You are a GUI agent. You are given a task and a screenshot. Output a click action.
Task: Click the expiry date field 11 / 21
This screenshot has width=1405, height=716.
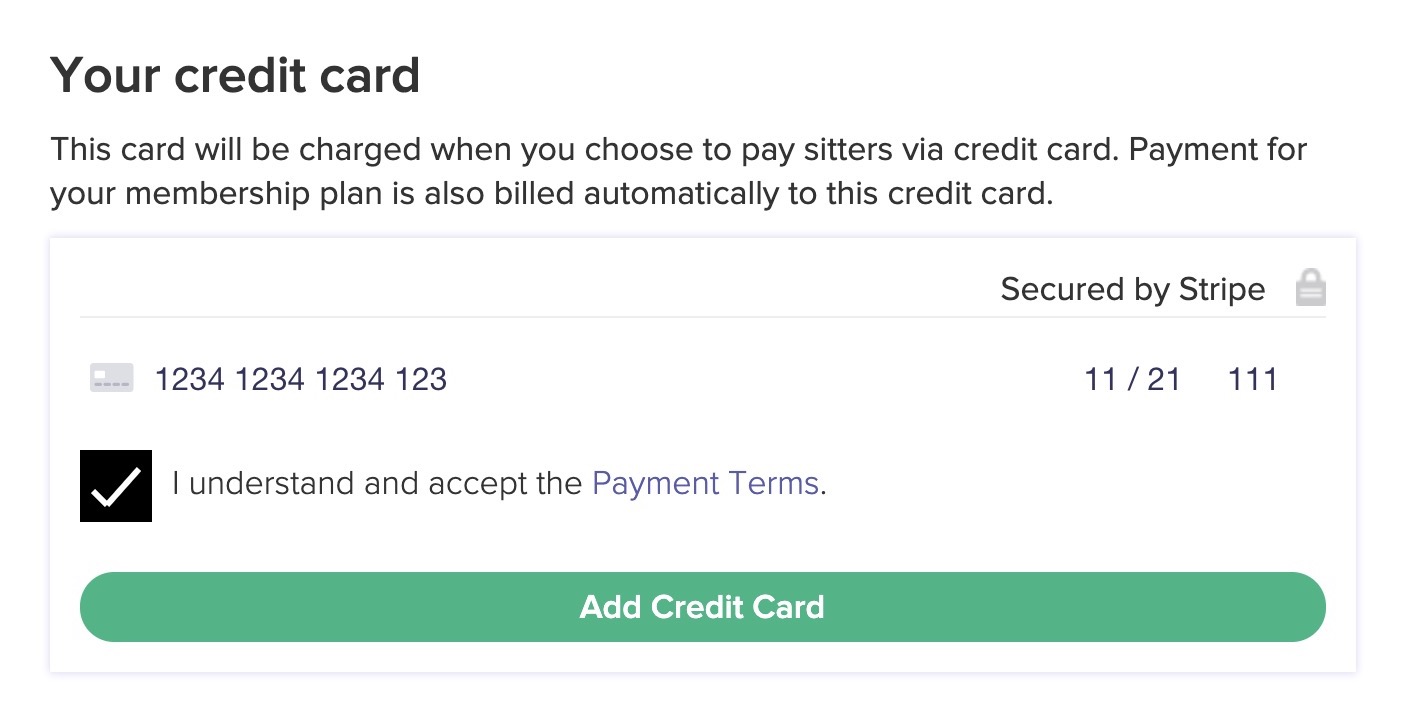pos(1132,379)
